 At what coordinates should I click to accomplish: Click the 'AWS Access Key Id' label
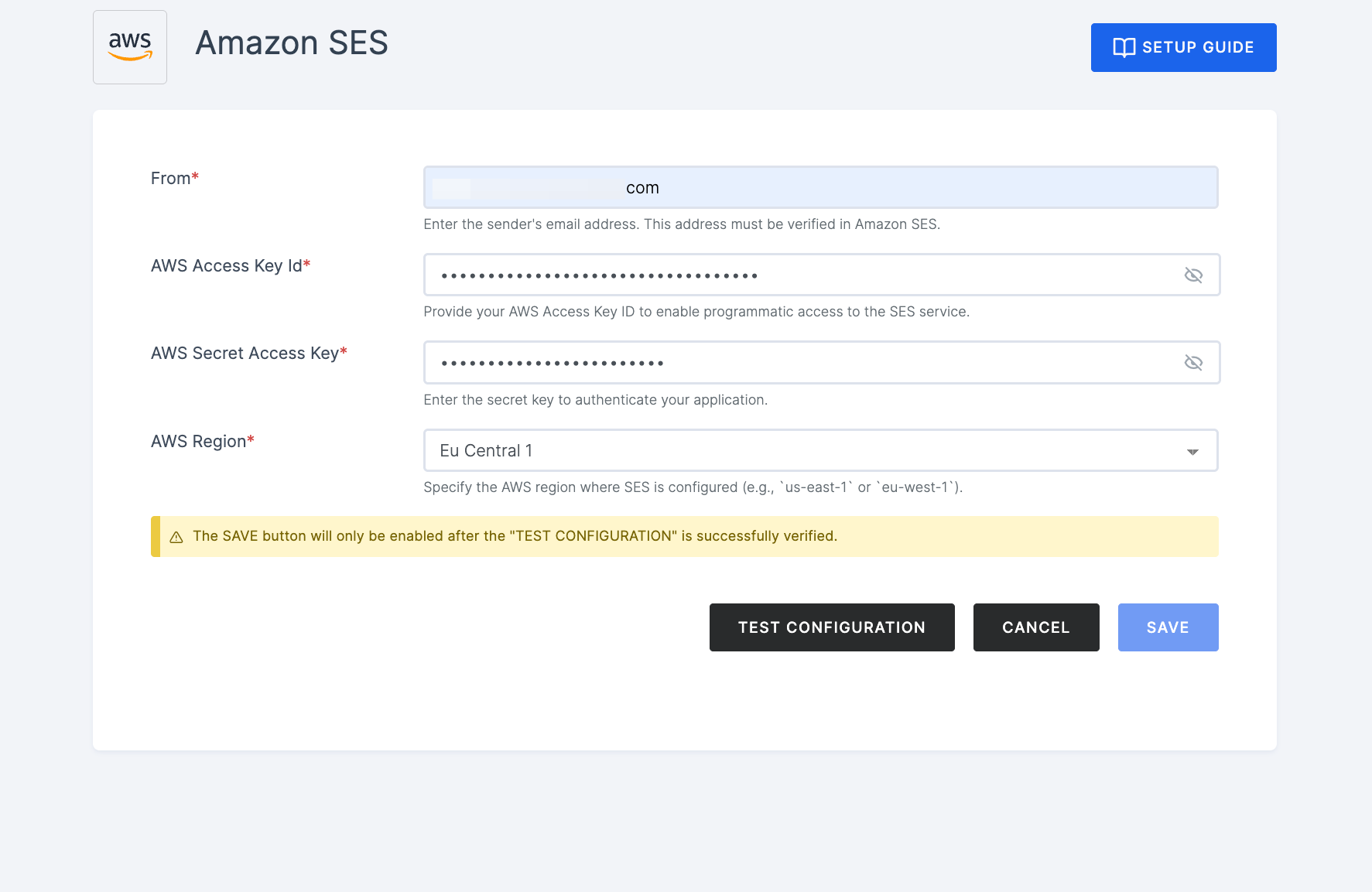(x=231, y=265)
